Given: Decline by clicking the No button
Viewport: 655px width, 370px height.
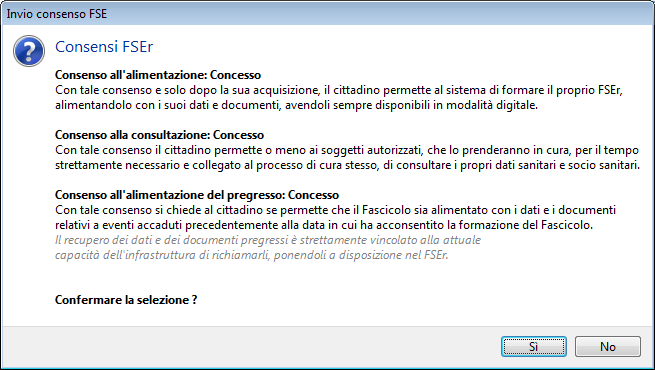Looking at the screenshot, I should click(607, 347).
